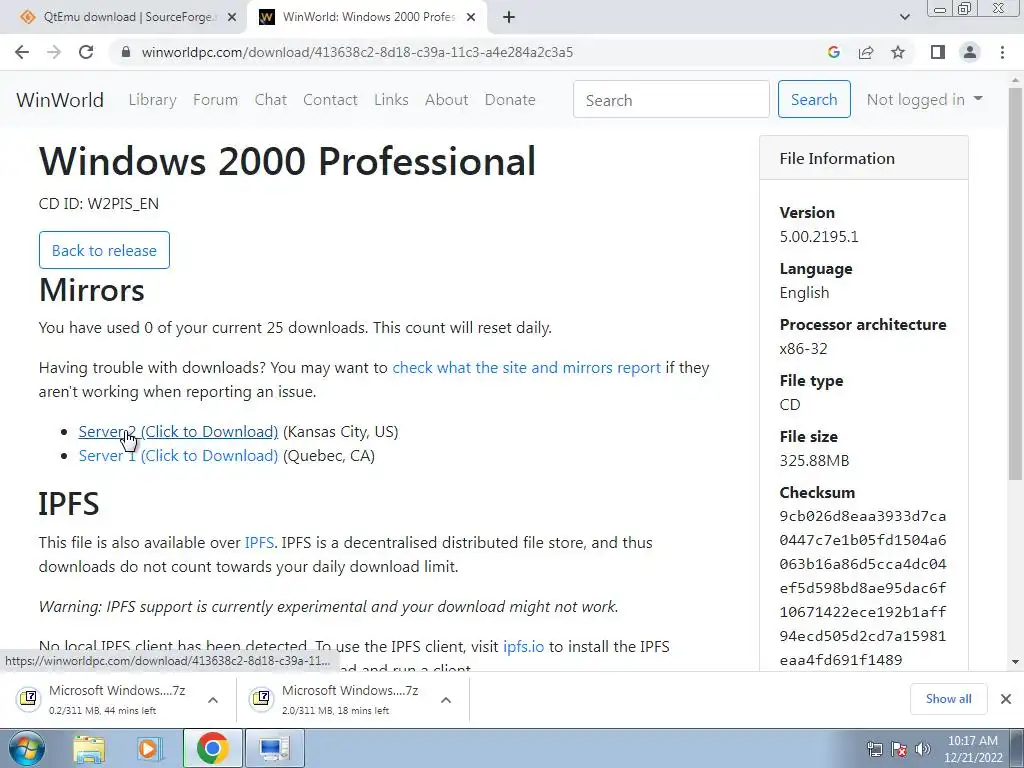This screenshot has height=768, width=1024.
Task: Close the QtEmu SourceForge tab
Action: (x=232, y=18)
